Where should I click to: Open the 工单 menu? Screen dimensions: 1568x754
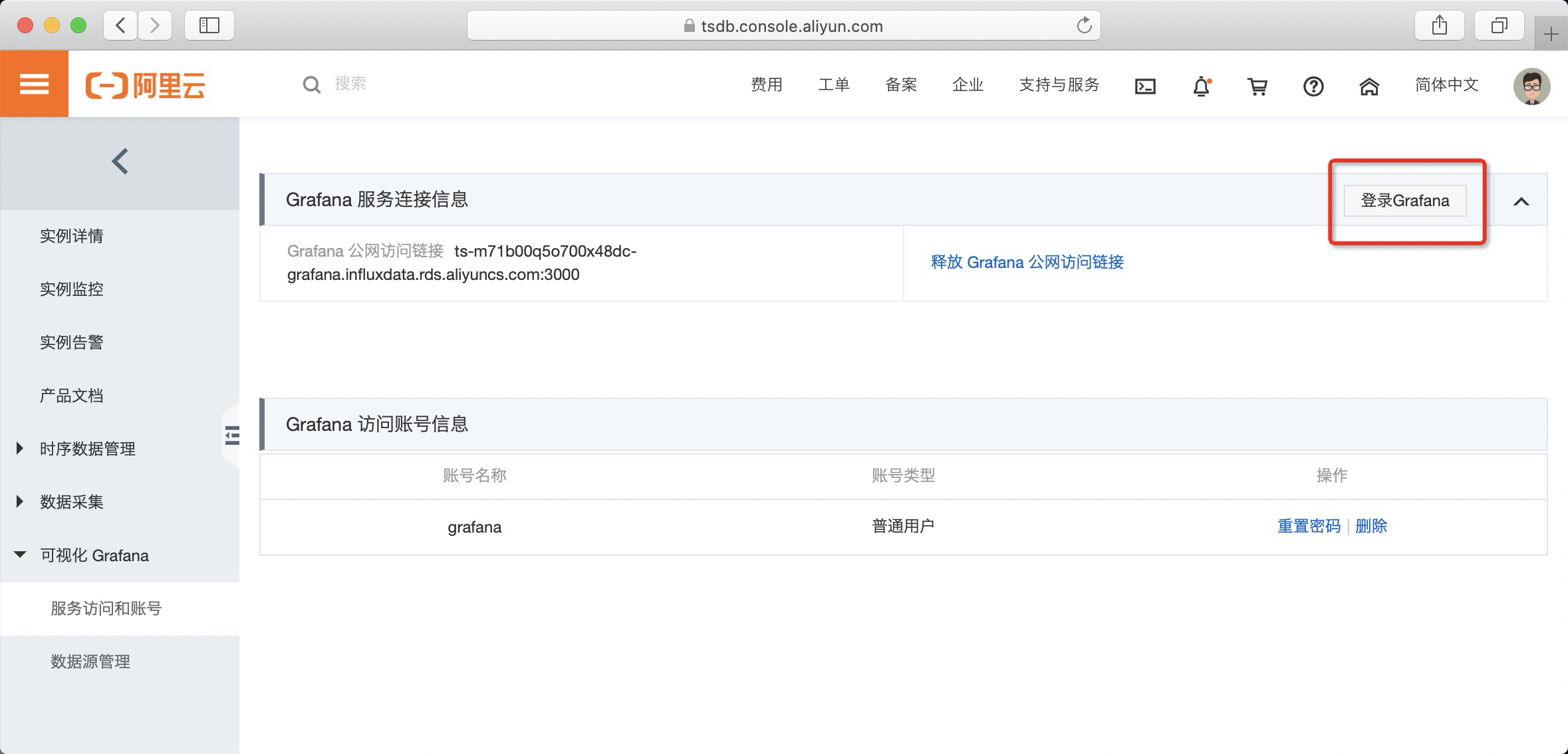(x=834, y=84)
